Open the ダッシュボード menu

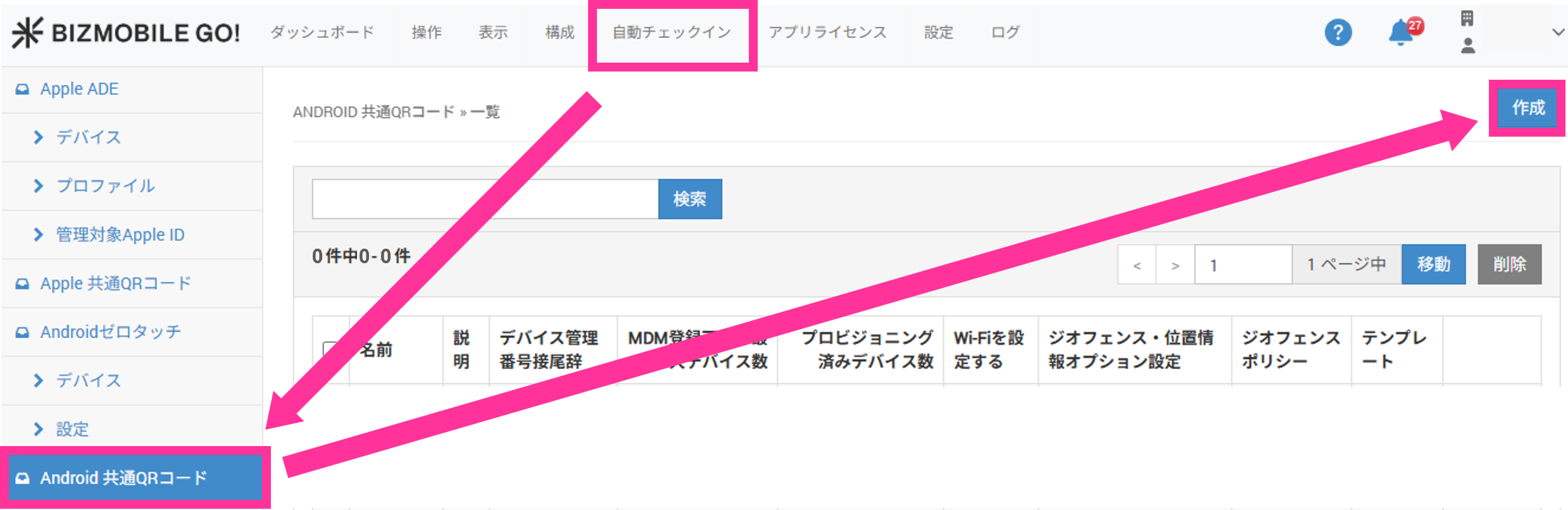click(x=322, y=32)
